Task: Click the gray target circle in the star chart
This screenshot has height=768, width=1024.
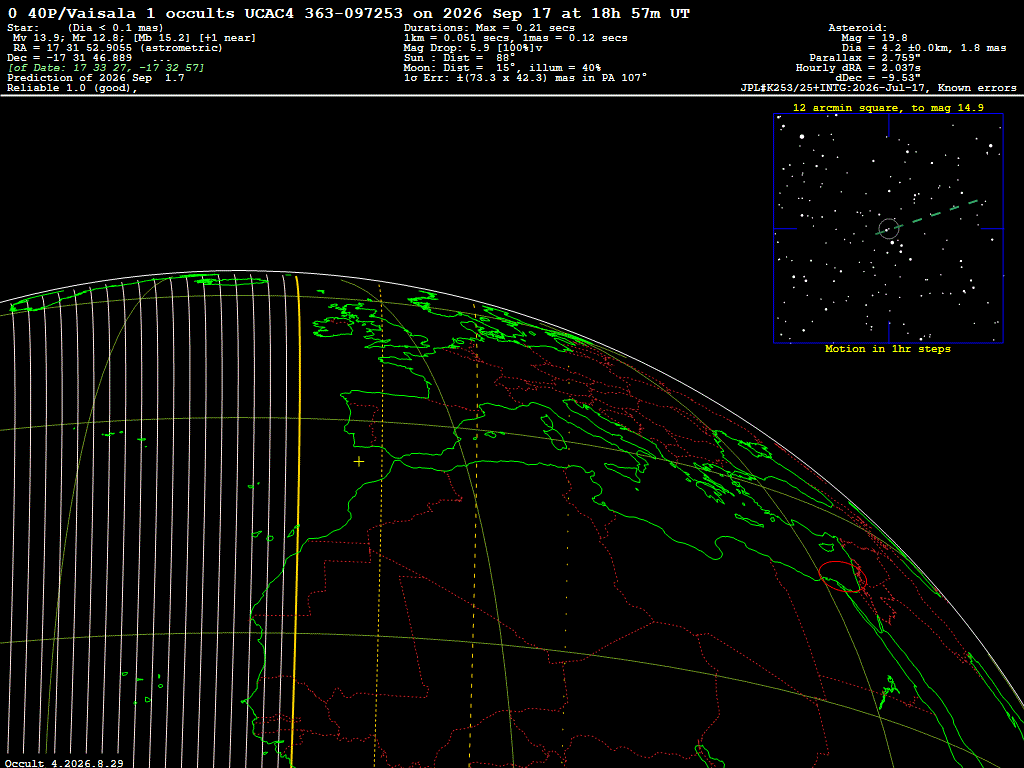Action: (x=889, y=229)
